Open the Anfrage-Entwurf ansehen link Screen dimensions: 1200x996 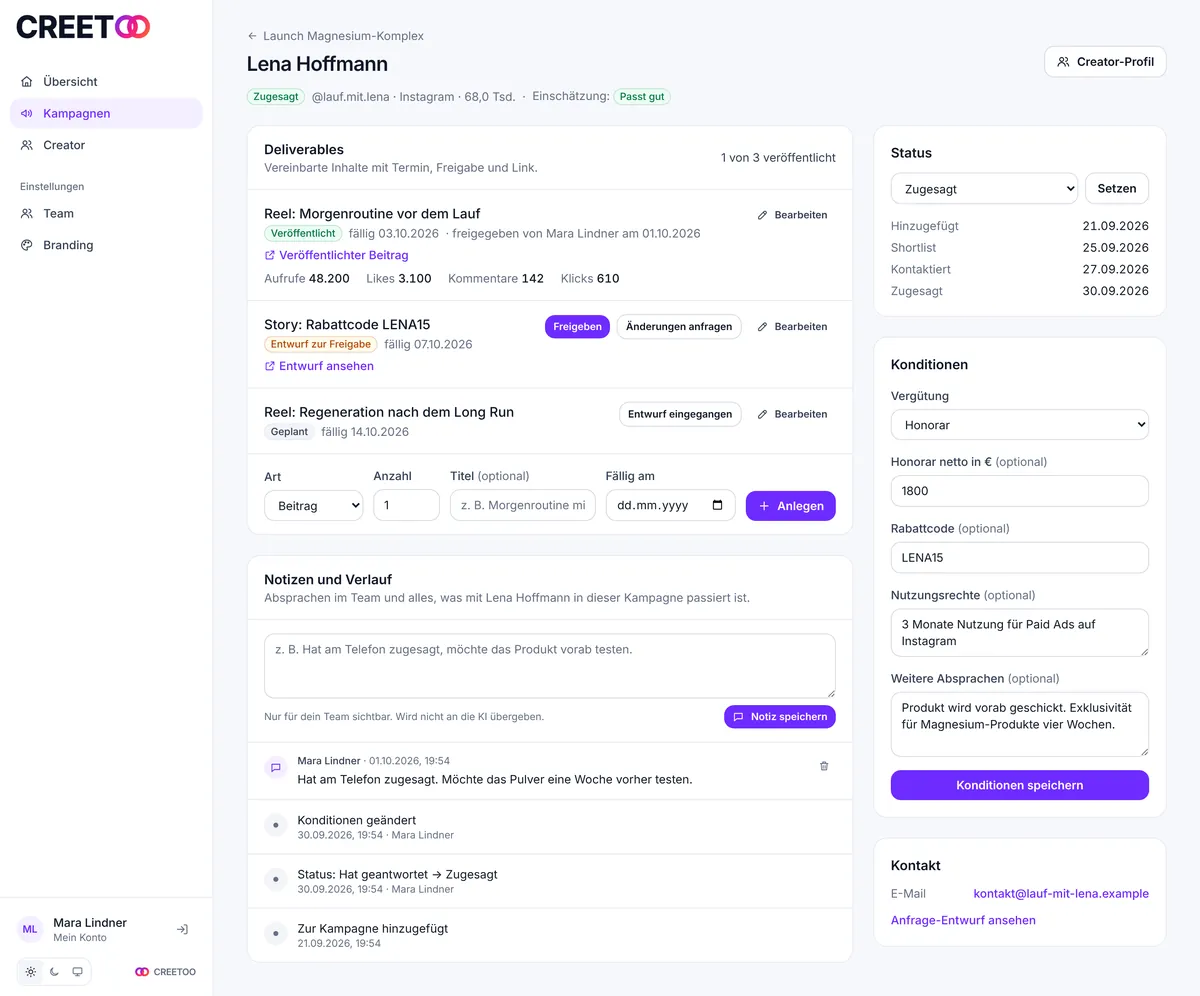(x=963, y=920)
